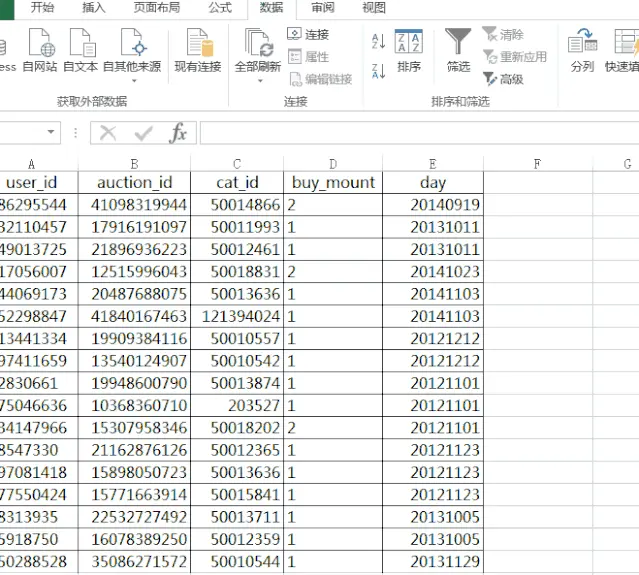Select column D header
Screen dimensions: 639x575
(x=333, y=164)
